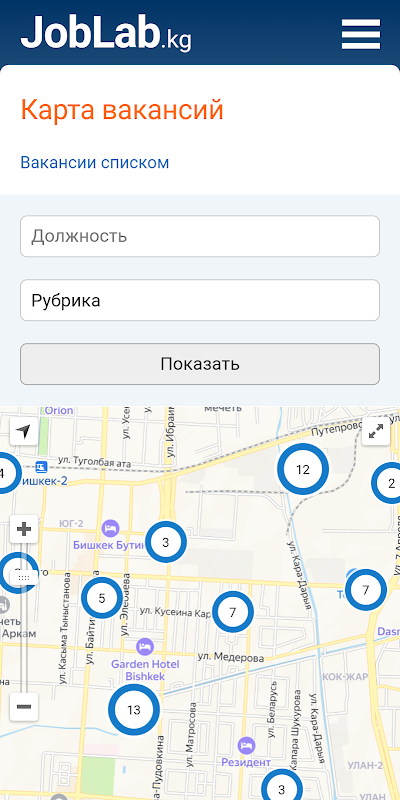400x800 pixels.
Task: Expand map to fullscreen
Action: tap(376, 431)
